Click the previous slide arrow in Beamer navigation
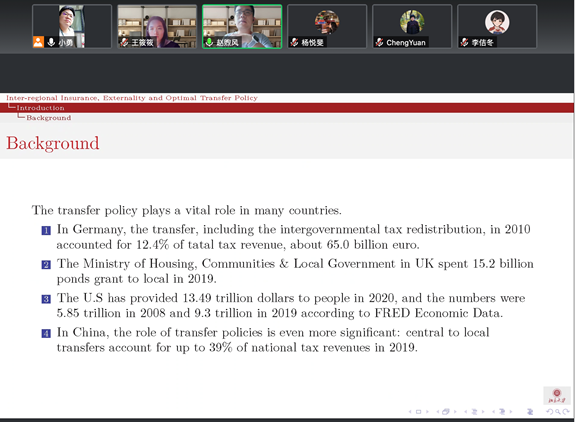Image resolution: width=576 pixels, height=422 pixels. point(410,412)
